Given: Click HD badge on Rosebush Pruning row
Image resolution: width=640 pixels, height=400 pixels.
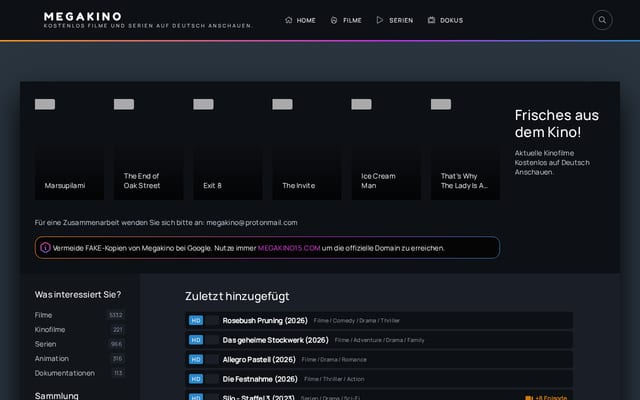Looking at the screenshot, I should [196, 320].
